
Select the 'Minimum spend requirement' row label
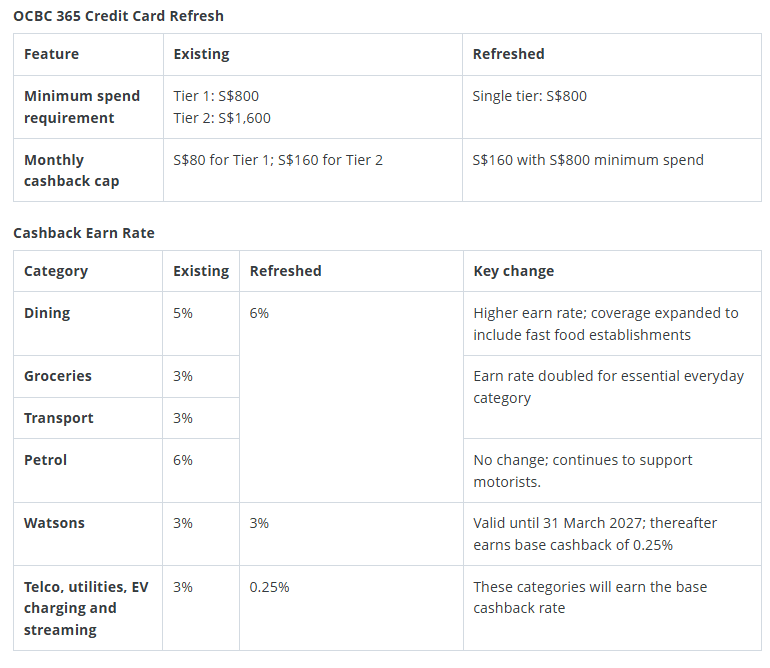tap(82, 107)
